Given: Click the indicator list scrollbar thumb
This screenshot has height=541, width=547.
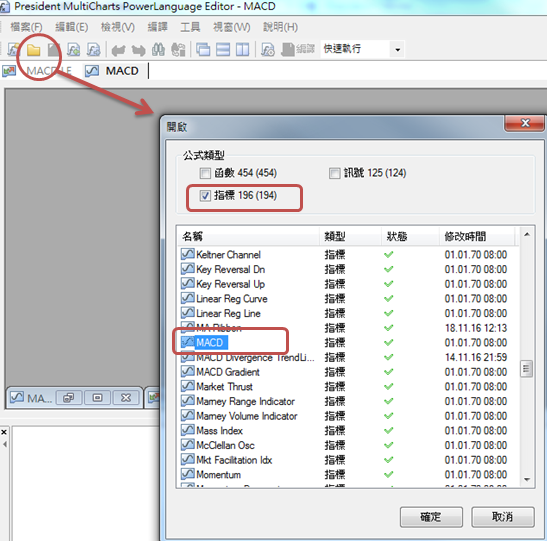Looking at the screenshot, I should point(526,368).
